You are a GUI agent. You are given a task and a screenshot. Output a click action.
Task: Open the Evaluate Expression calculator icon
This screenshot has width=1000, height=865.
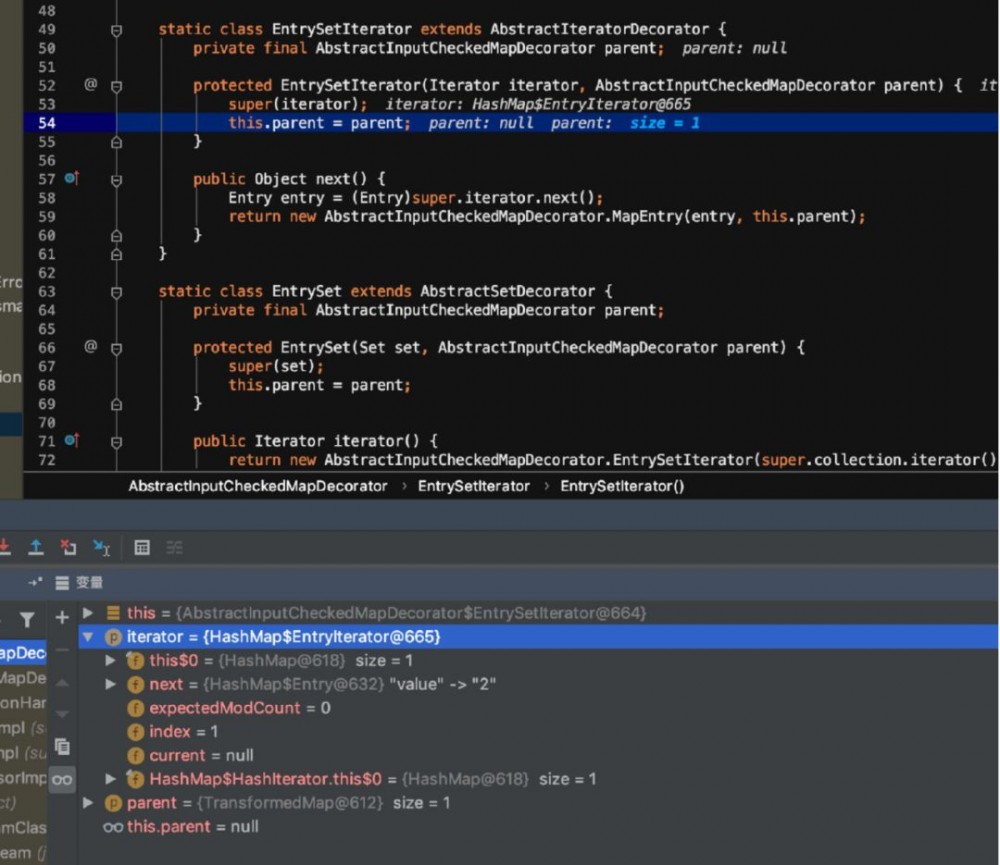click(x=142, y=547)
